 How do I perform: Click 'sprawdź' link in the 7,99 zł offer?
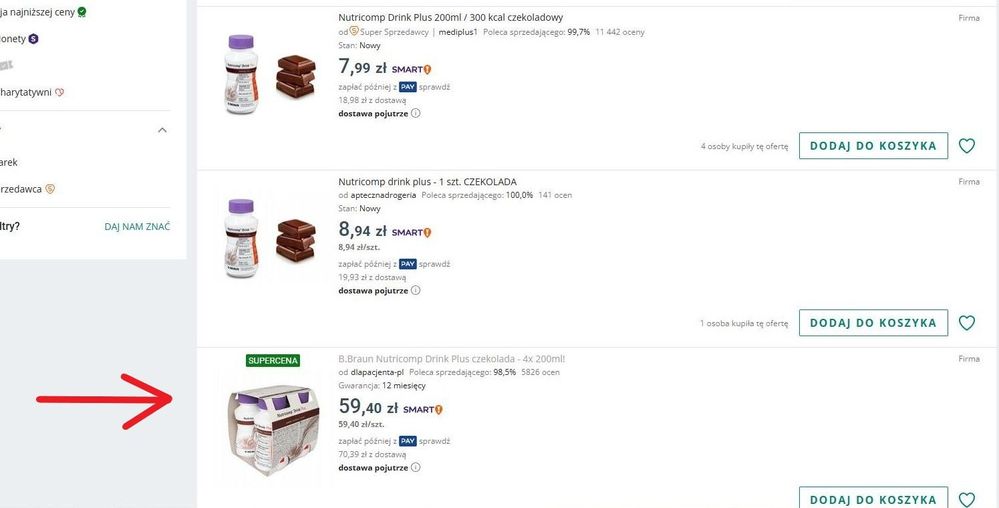435,87
